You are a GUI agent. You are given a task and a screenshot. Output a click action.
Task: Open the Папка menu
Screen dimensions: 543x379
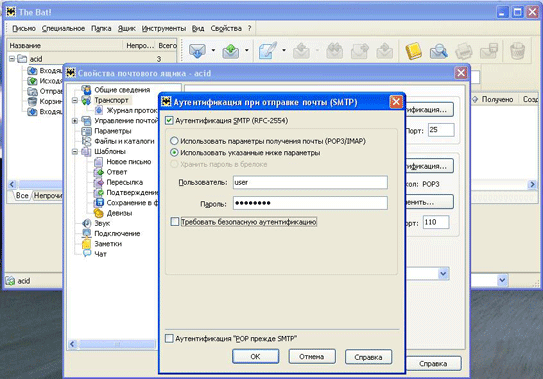[x=101, y=28]
